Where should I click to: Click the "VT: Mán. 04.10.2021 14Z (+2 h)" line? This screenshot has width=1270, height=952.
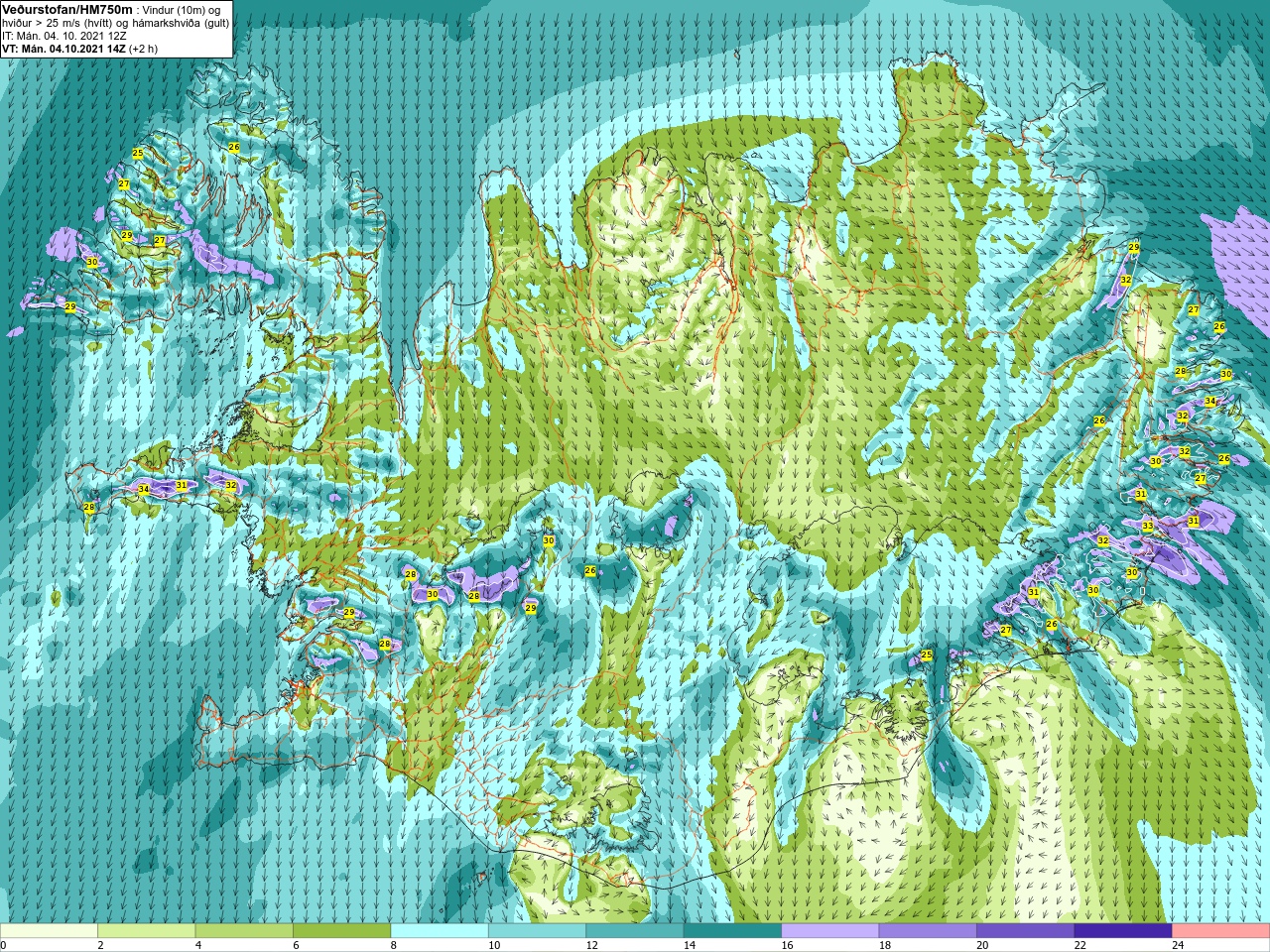tap(79, 49)
